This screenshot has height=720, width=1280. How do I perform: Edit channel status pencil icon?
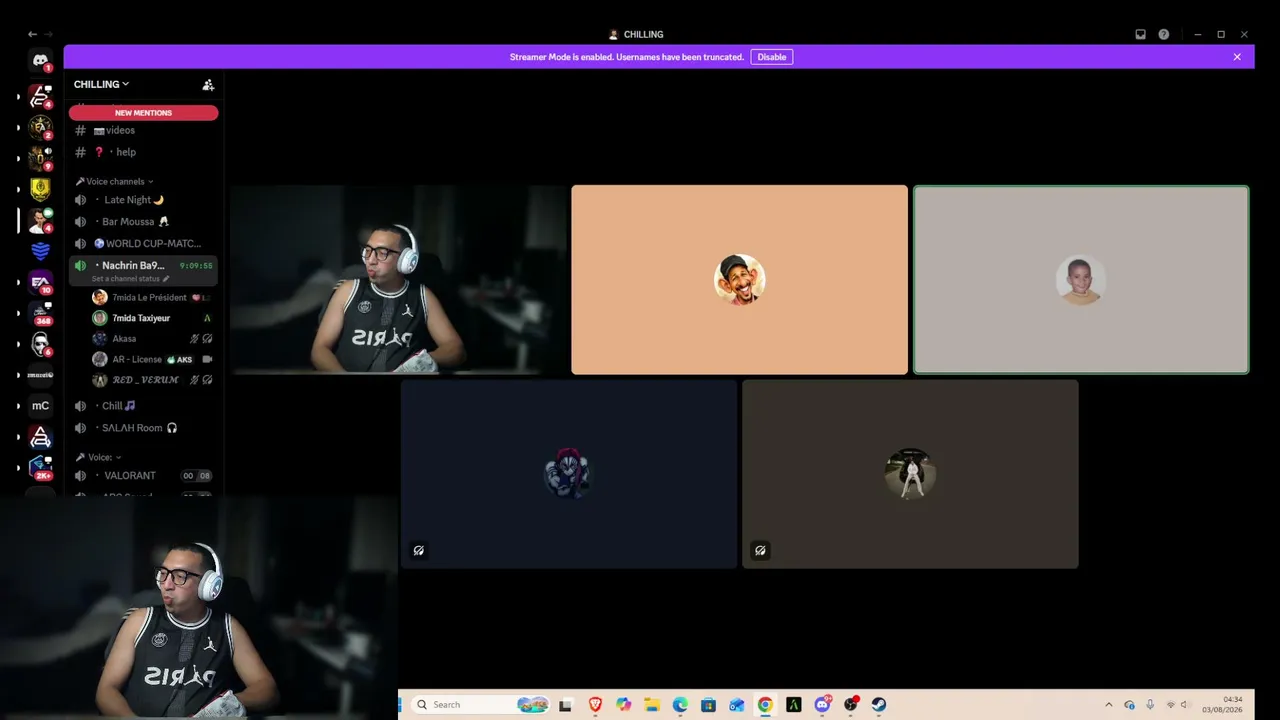166,279
